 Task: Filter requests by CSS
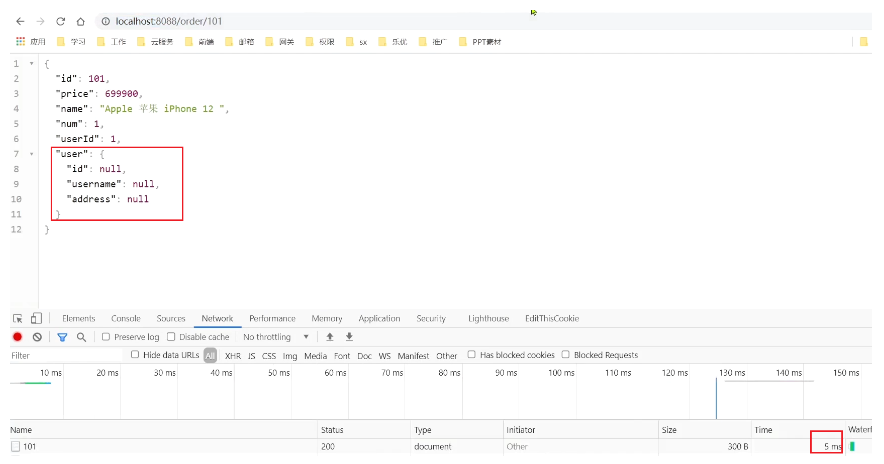269,356
